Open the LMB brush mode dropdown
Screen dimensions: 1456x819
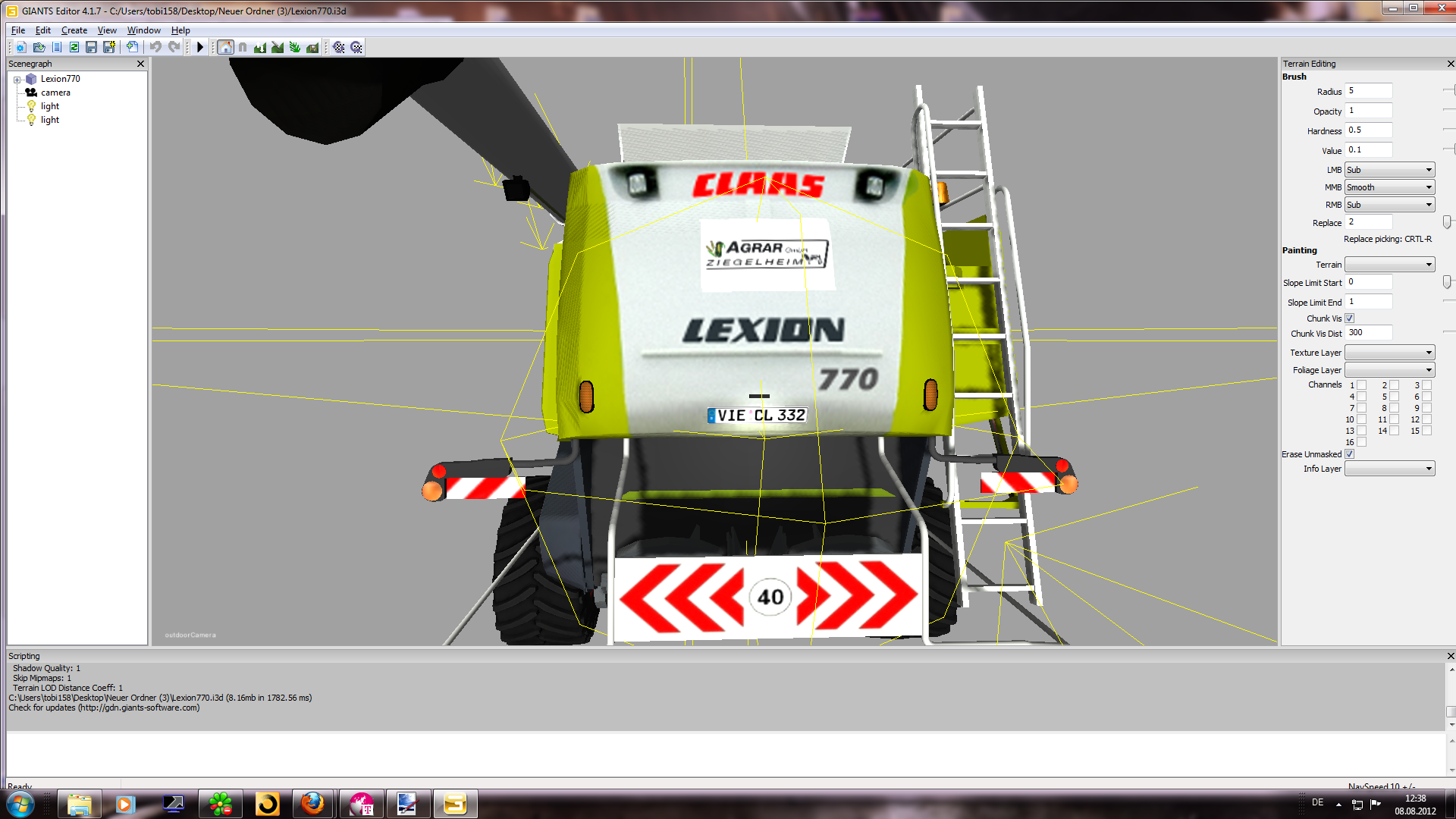pyautogui.click(x=1389, y=170)
